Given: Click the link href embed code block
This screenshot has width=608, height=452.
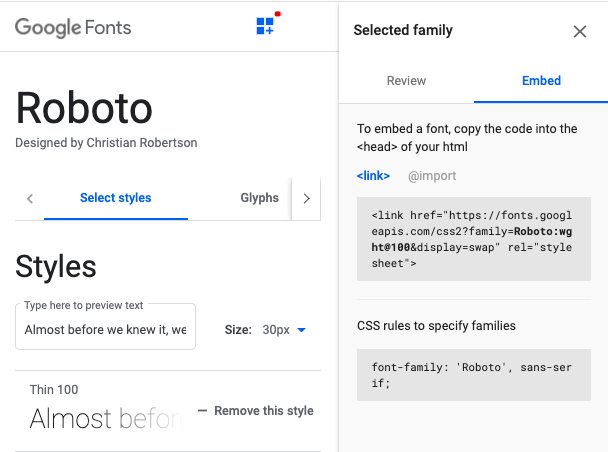Looking at the screenshot, I should pyautogui.click(x=473, y=239).
